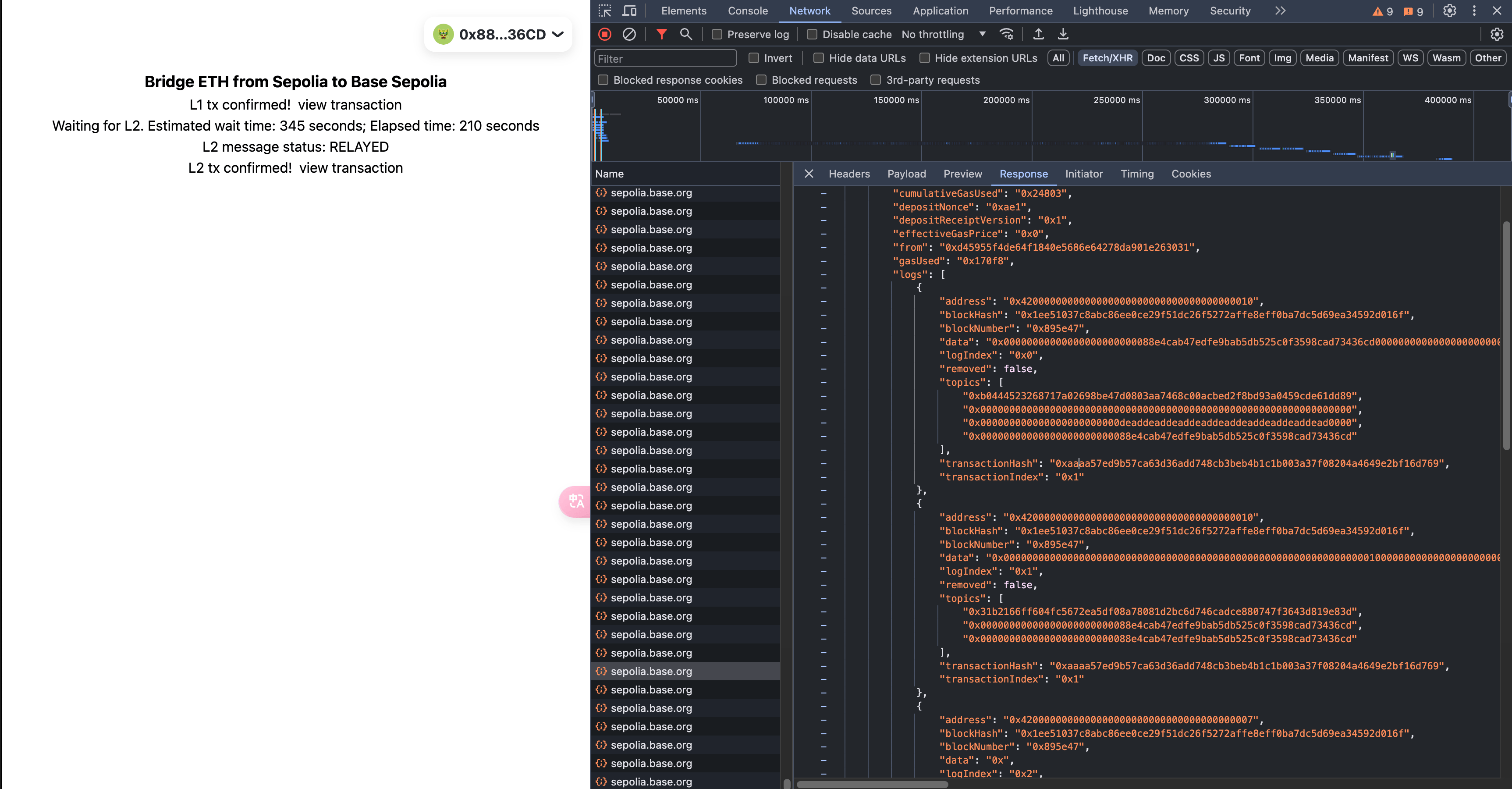Filter requests by Img type
Screen dimensions: 1512x789
point(1282,58)
